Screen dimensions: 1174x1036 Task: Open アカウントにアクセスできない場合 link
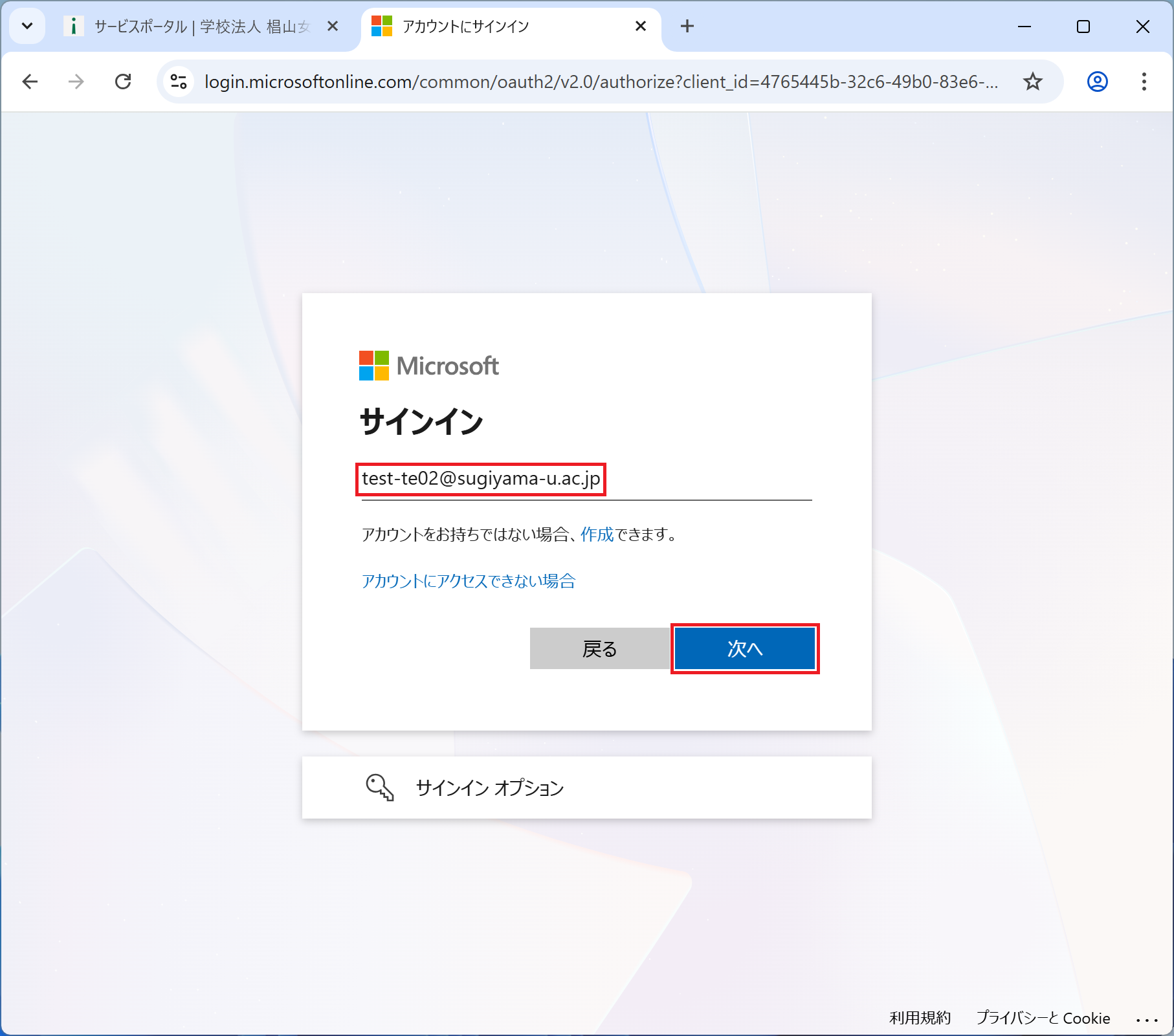coord(468,581)
